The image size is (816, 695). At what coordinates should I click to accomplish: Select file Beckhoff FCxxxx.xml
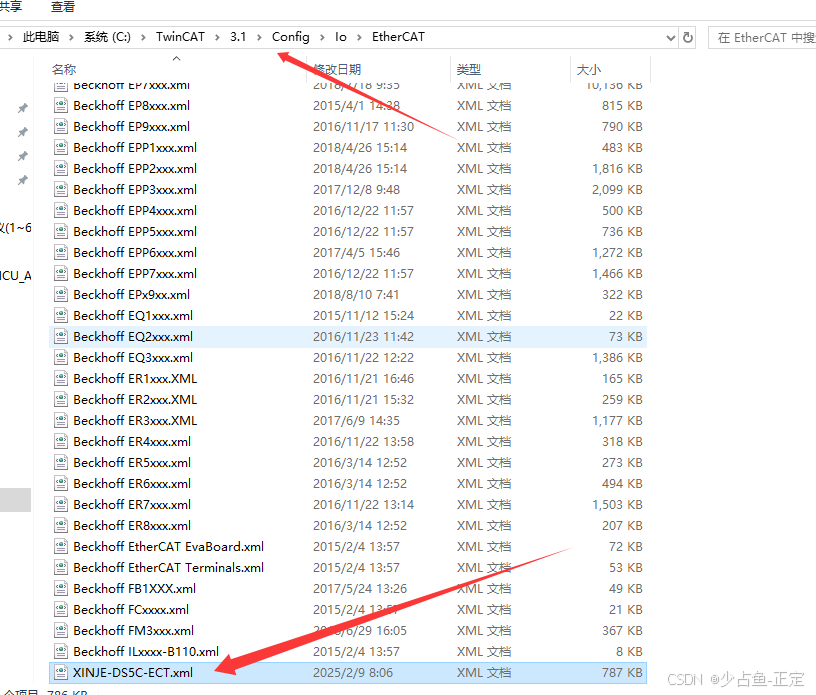131,610
